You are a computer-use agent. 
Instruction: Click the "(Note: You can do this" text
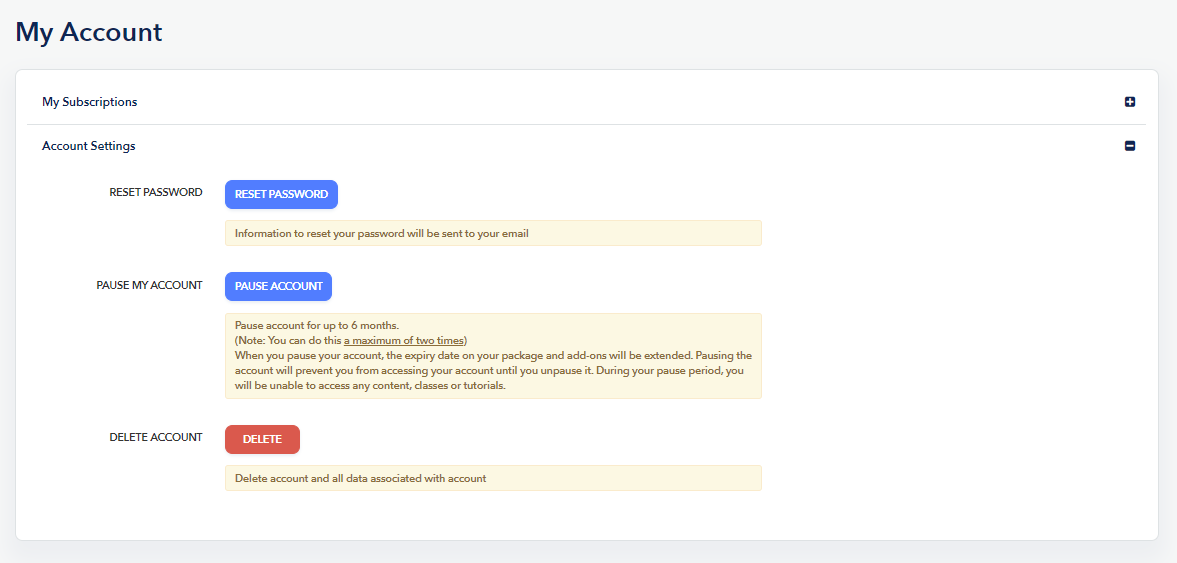287,340
